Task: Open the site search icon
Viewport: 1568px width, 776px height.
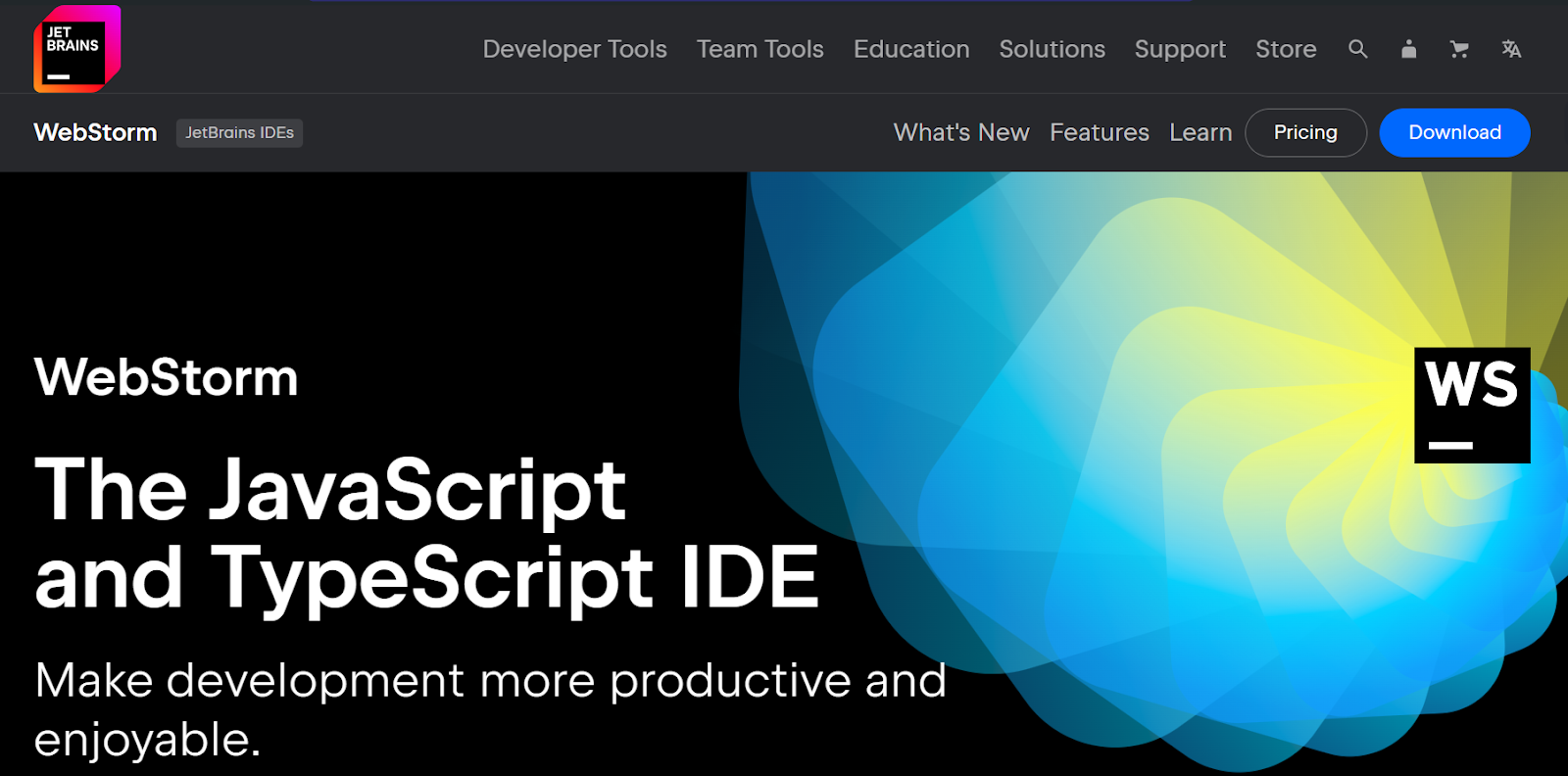Action: [x=1357, y=49]
